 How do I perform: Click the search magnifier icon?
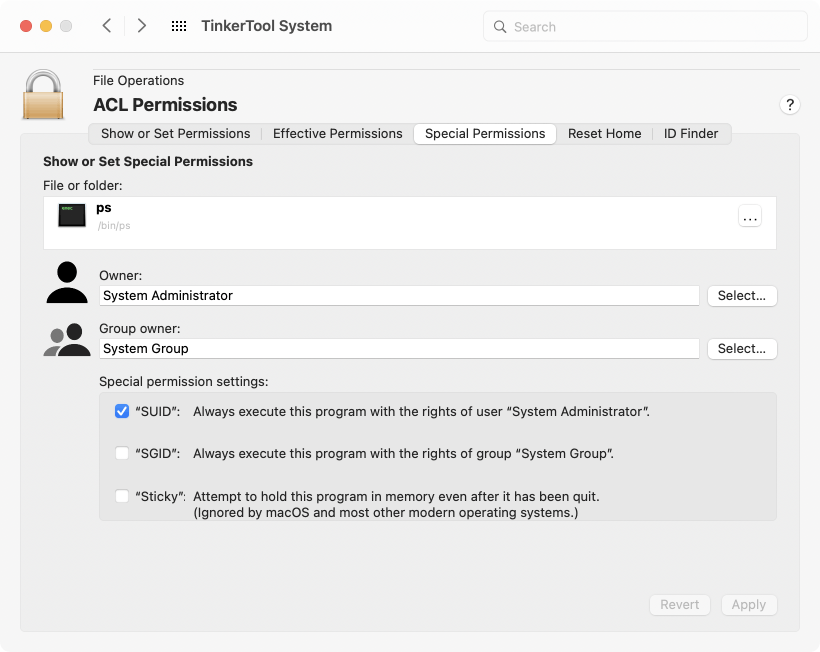500,27
